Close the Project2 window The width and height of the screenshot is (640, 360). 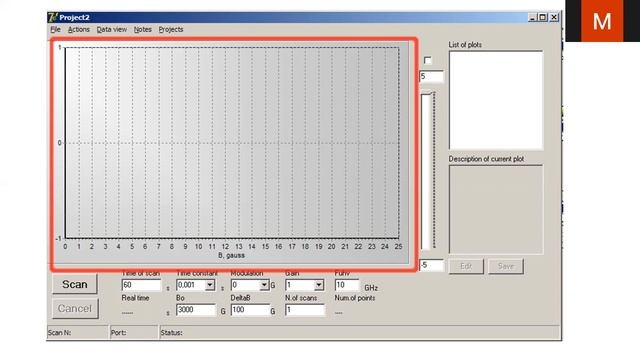tap(554, 17)
